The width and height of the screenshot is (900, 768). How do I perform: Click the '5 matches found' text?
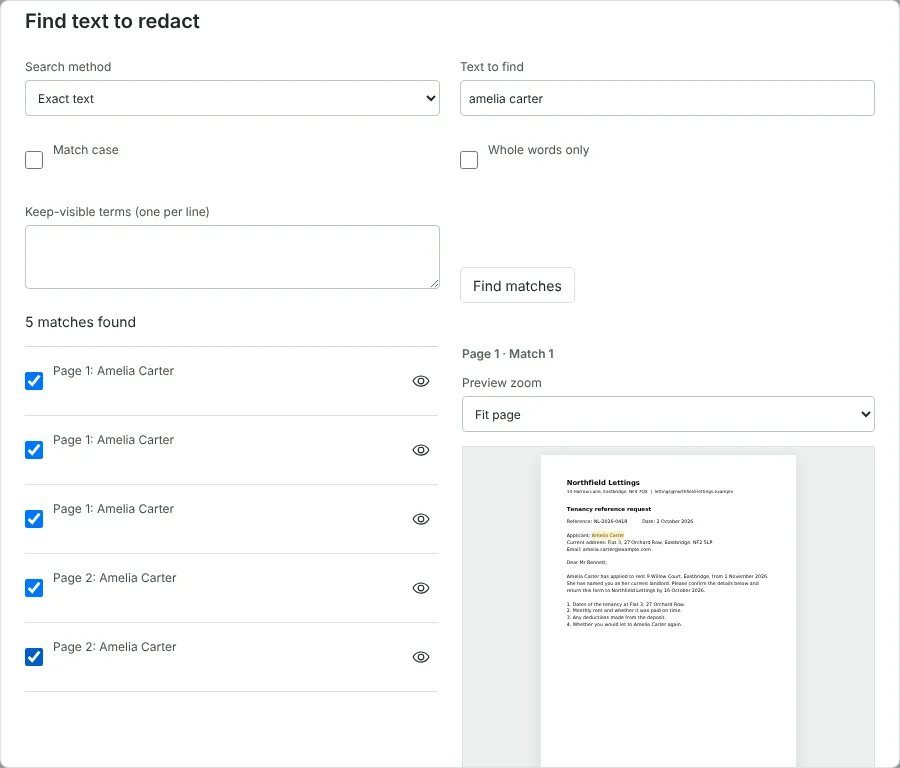[80, 322]
